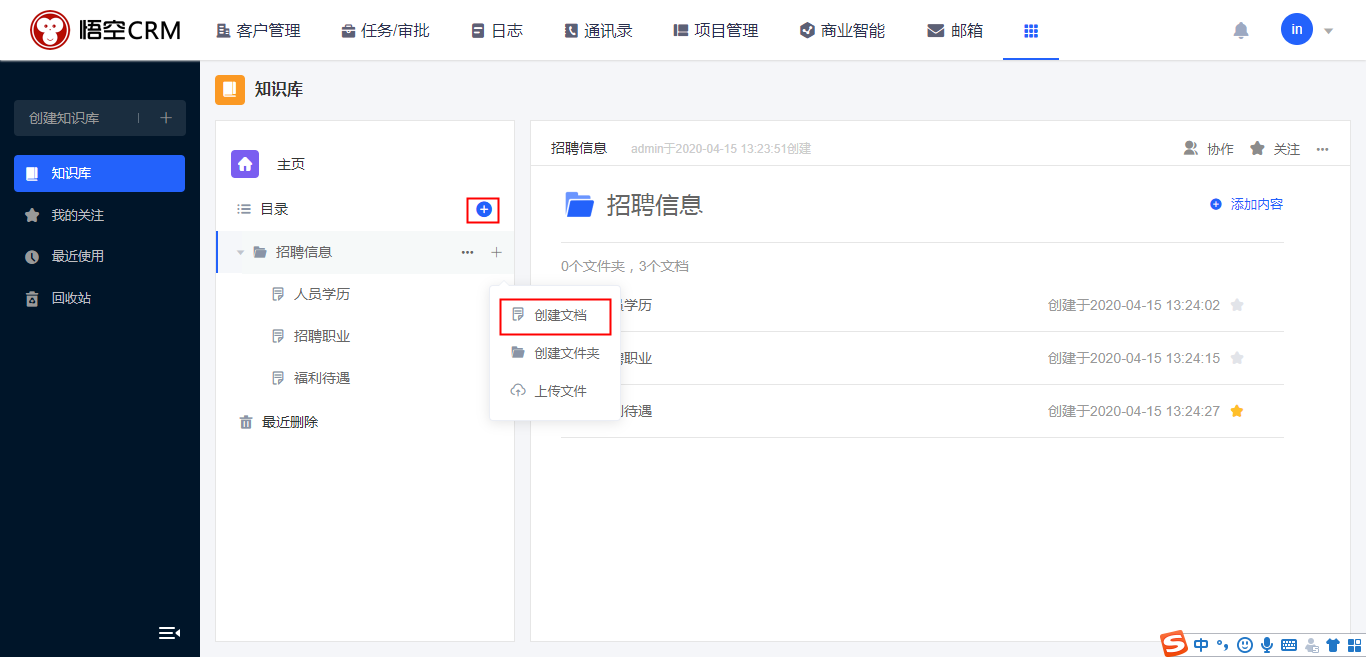Image resolution: width=1366 pixels, height=657 pixels.
Task: Open 项目管理 in top navigation
Action: pos(716,31)
